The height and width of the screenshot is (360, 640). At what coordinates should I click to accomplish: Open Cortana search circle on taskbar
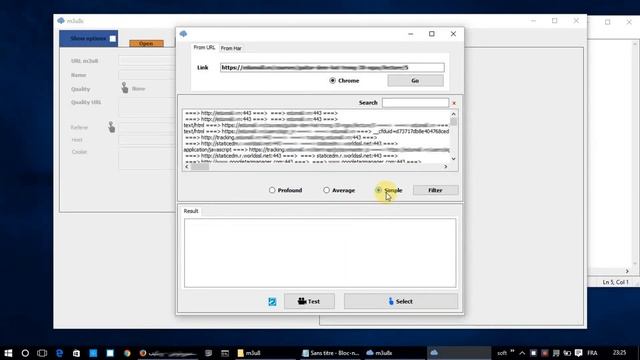click(25, 353)
